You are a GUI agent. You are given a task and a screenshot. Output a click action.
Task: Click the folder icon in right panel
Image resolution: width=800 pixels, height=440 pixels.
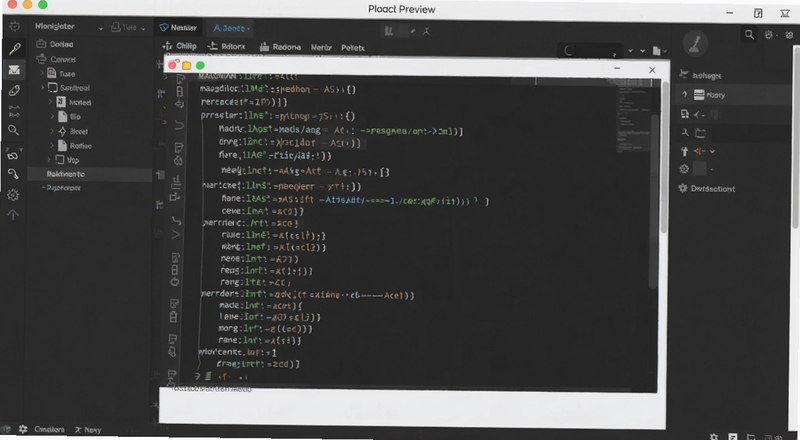click(701, 133)
